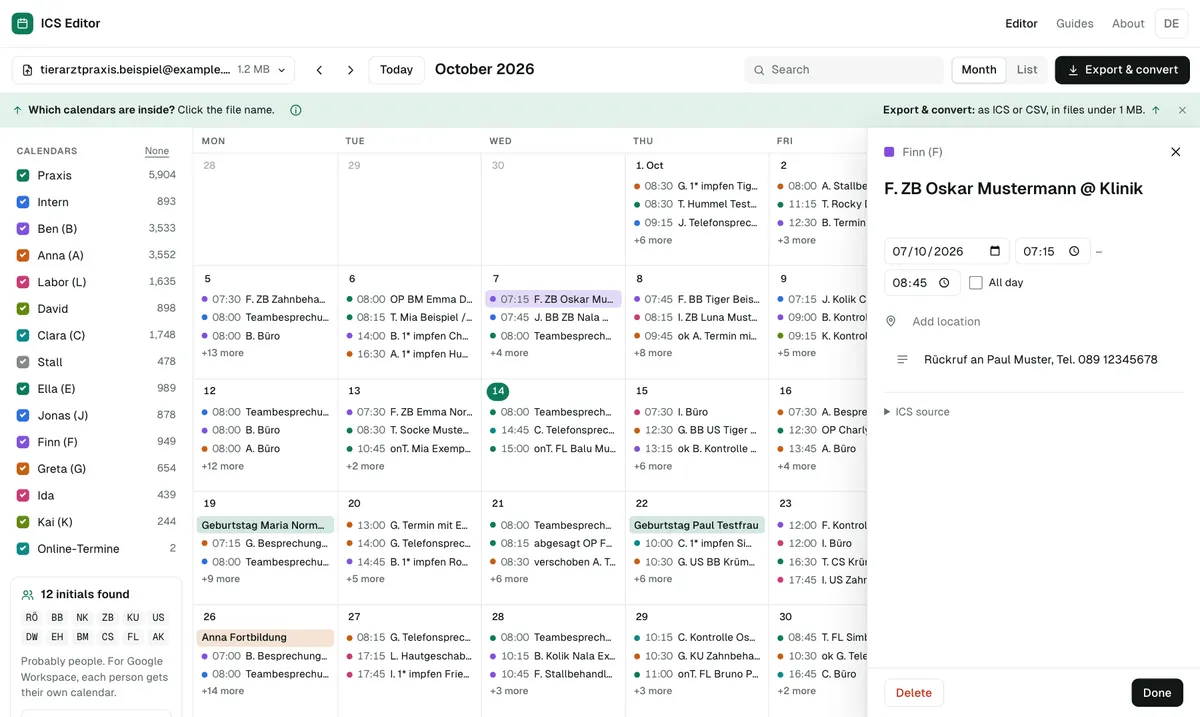Screen dimensions: 1200x717
Task: Change language via DE button
Action: (1171, 23)
